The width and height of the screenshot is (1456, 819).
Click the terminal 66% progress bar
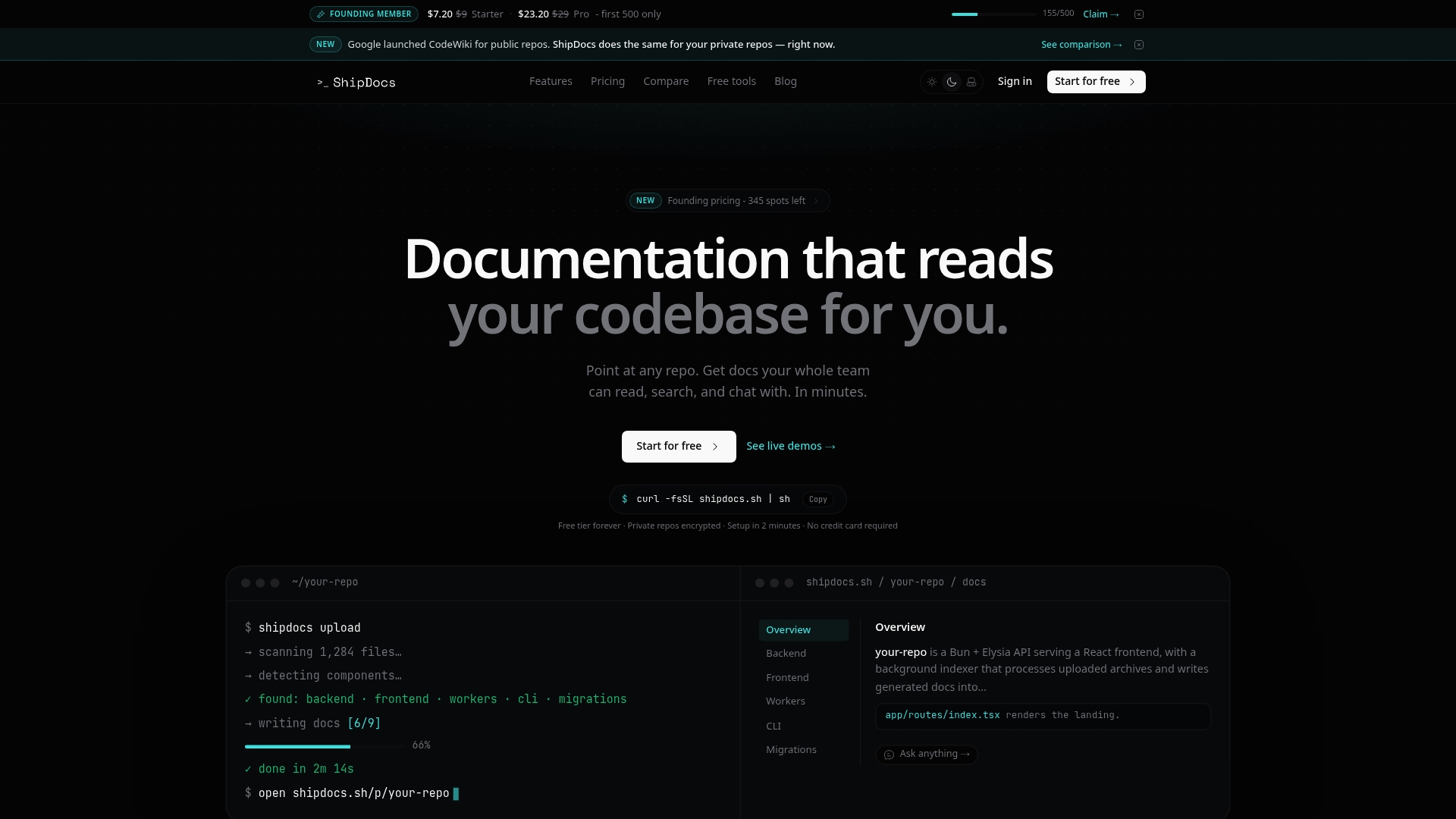[325, 747]
